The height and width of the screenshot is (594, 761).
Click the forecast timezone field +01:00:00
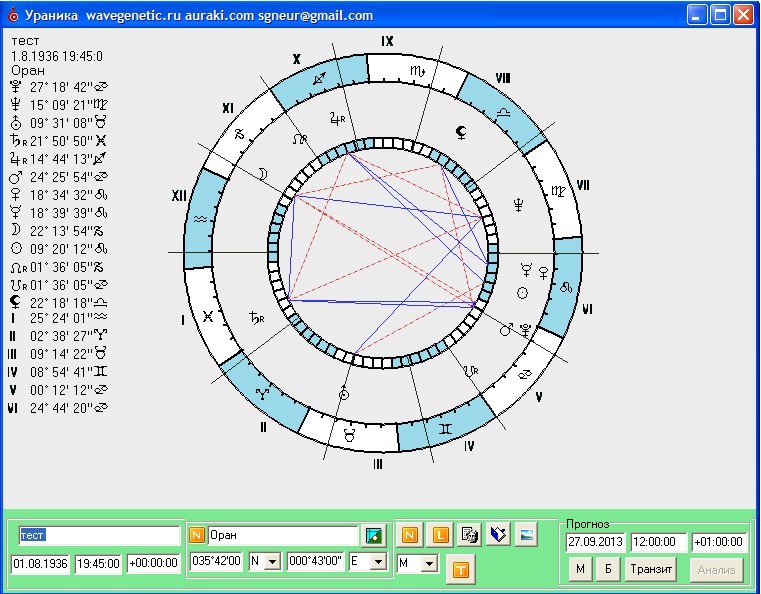(x=718, y=542)
